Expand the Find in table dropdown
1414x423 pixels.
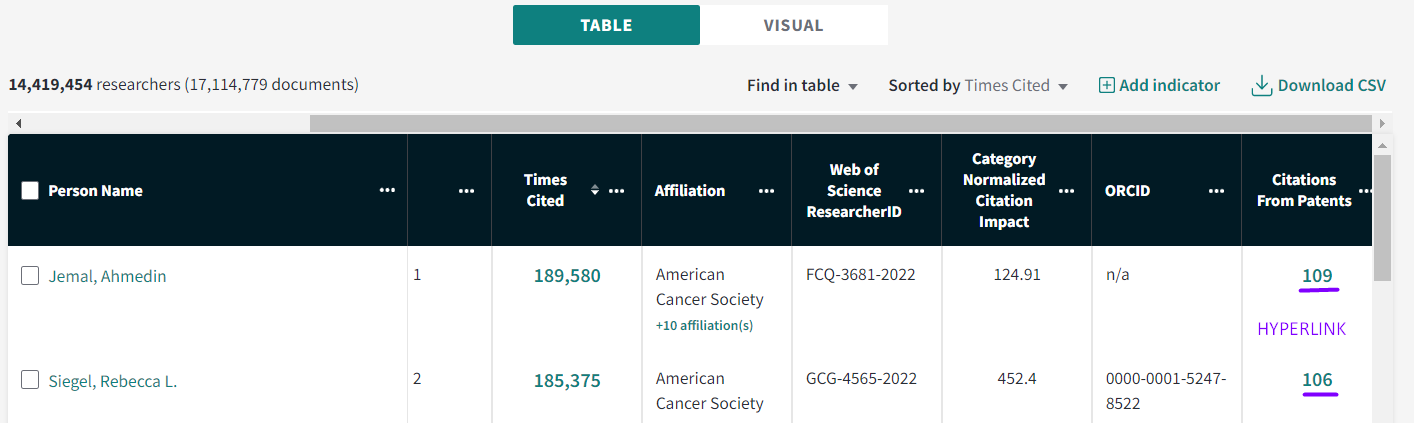tap(803, 86)
